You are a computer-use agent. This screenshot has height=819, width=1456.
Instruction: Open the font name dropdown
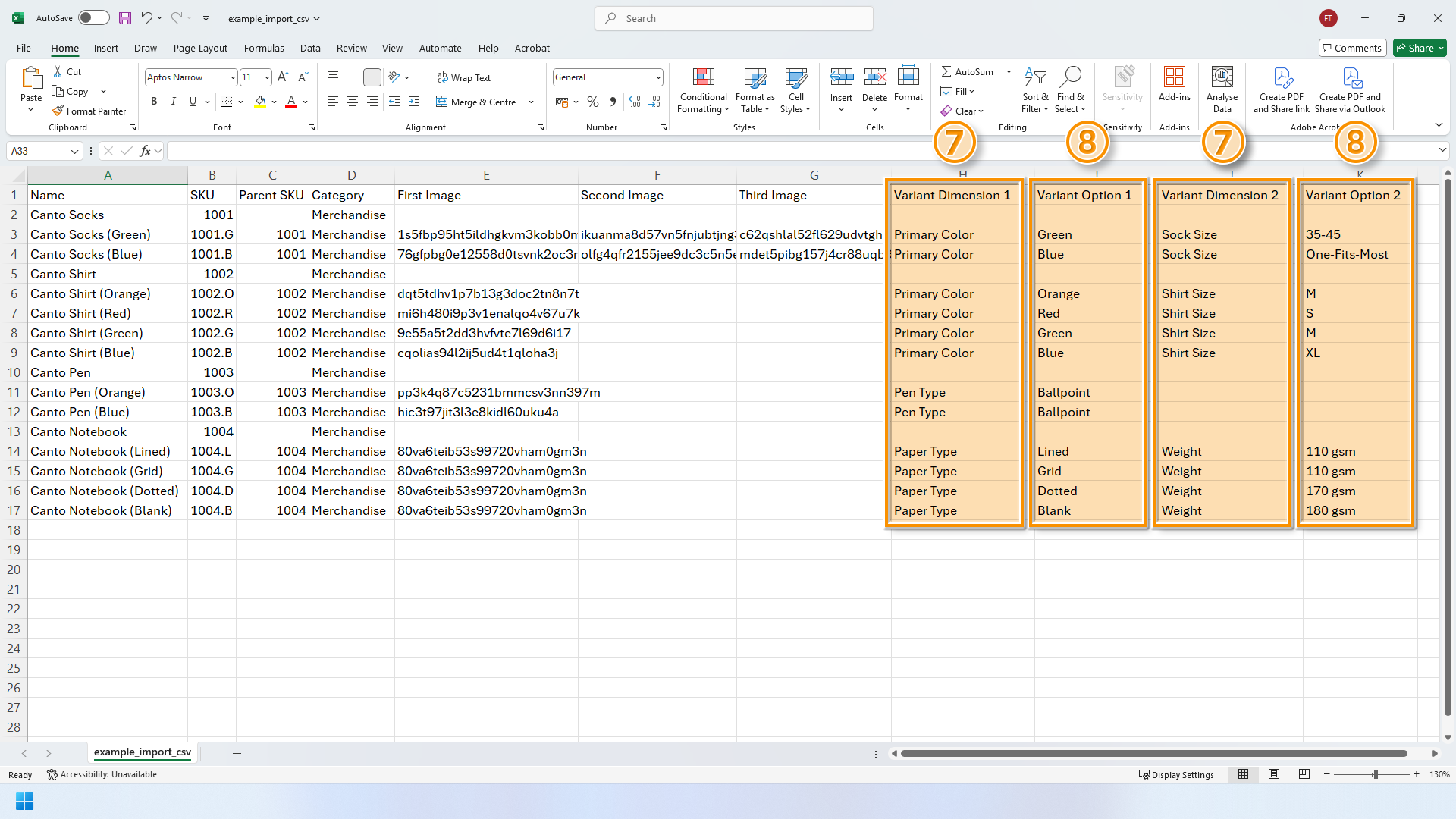click(232, 77)
